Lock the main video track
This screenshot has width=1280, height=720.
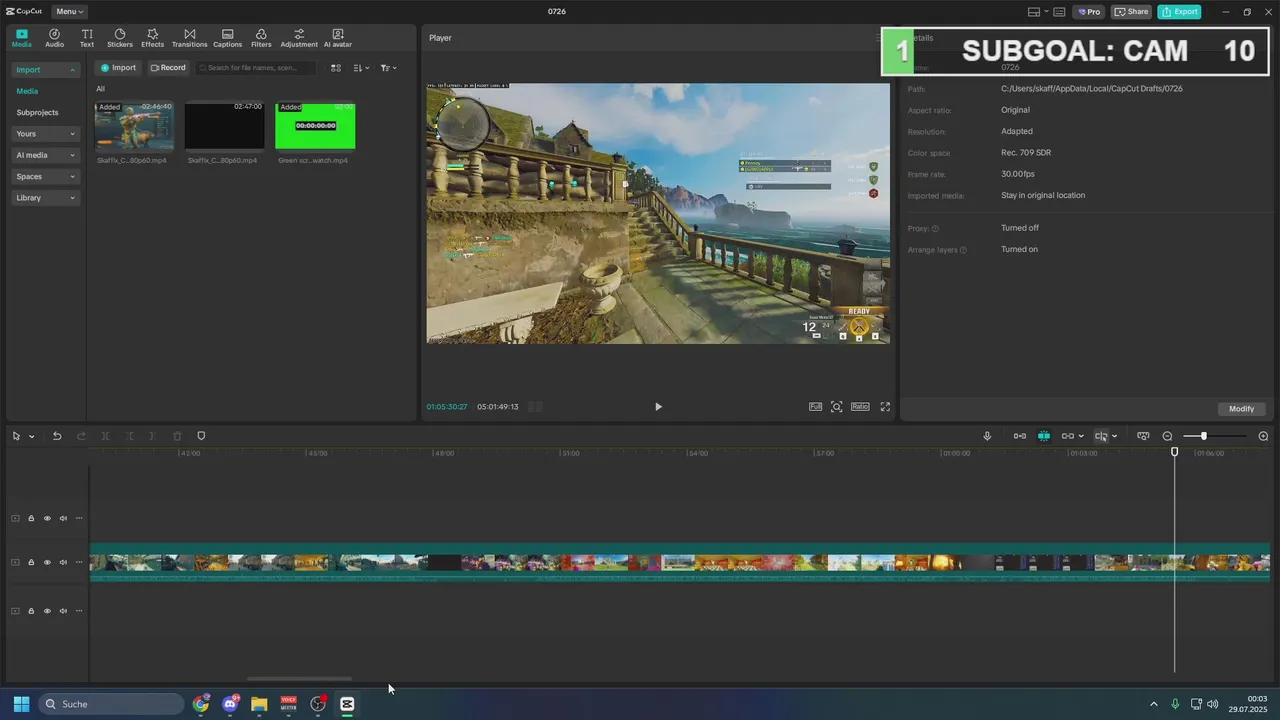[x=31, y=562]
